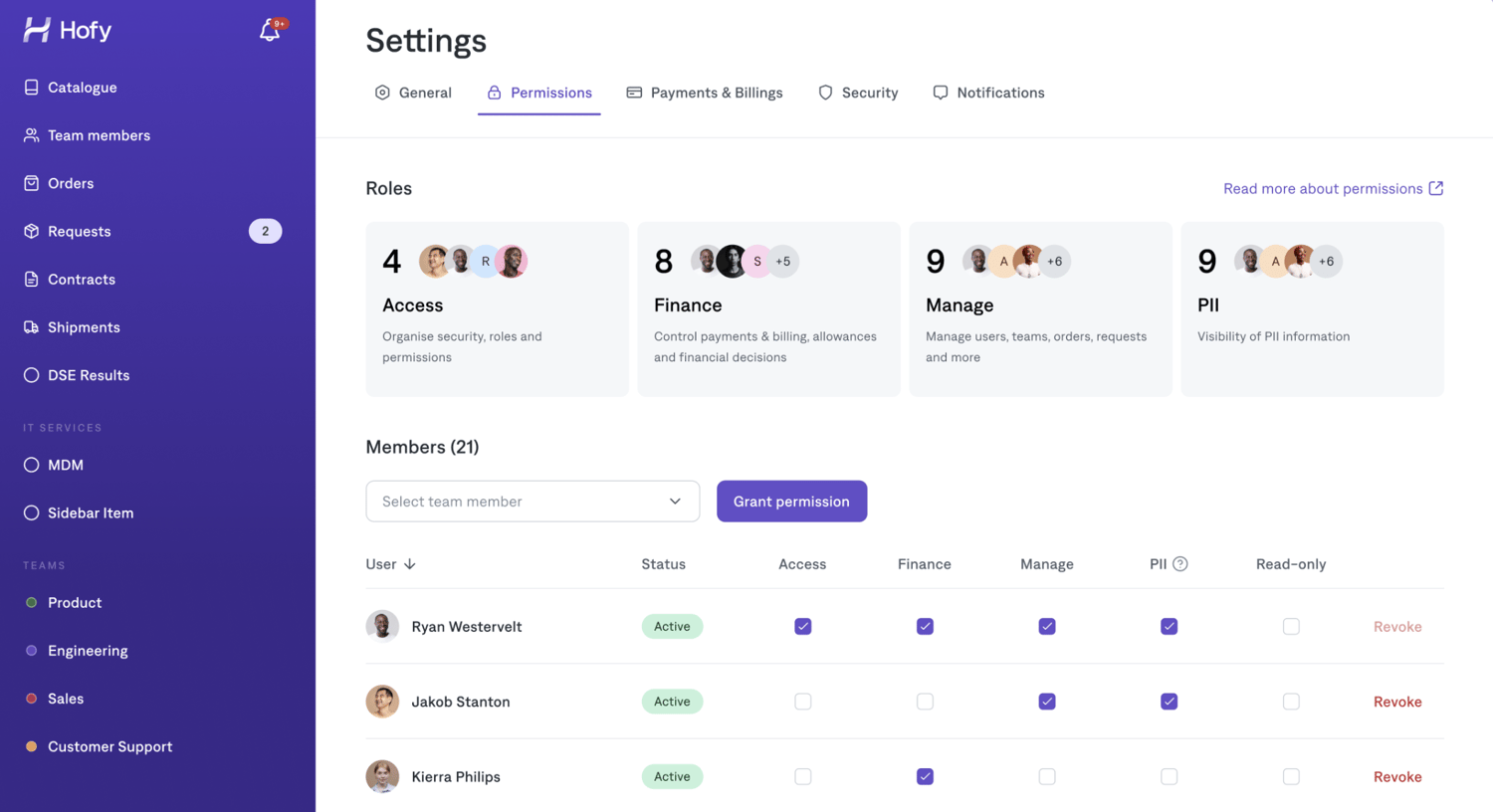Check Read-only for Kierra Philips
This screenshot has width=1493, height=812.
[x=1291, y=777]
